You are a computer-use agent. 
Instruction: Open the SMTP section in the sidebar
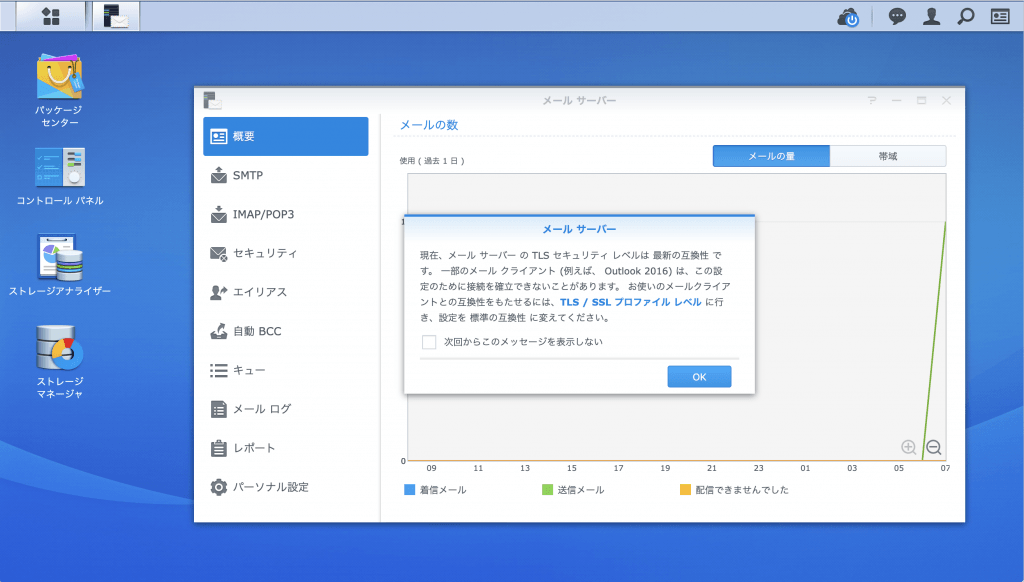pos(248,175)
